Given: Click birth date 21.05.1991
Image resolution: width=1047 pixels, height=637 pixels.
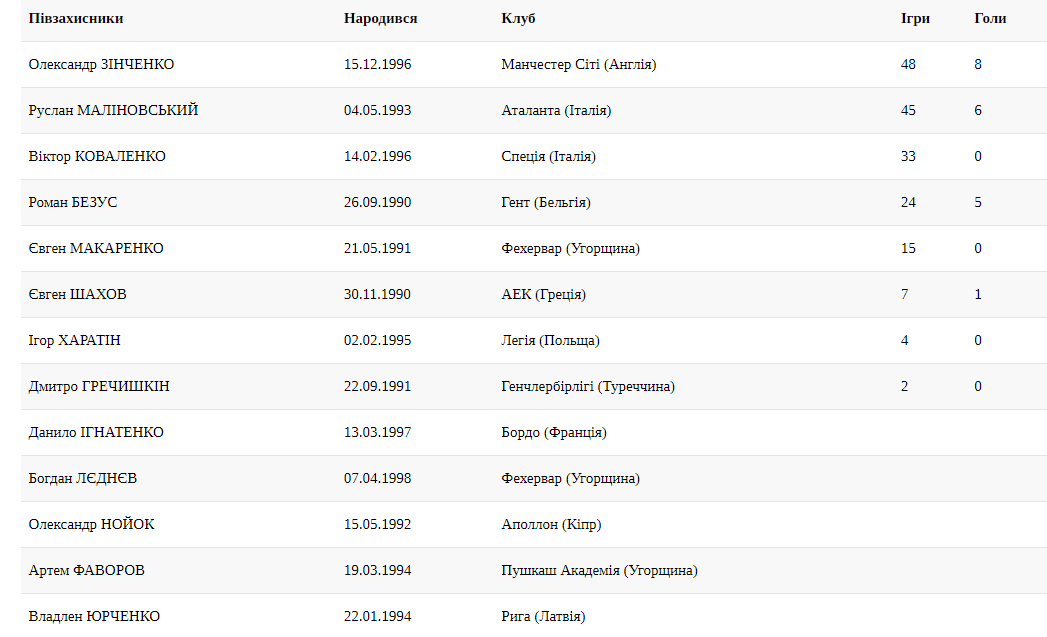Looking at the screenshot, I should (x=377, y=248).
